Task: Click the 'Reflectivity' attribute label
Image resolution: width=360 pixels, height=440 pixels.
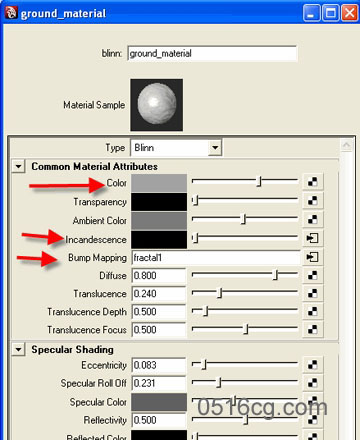Action: tap(105, 420)
